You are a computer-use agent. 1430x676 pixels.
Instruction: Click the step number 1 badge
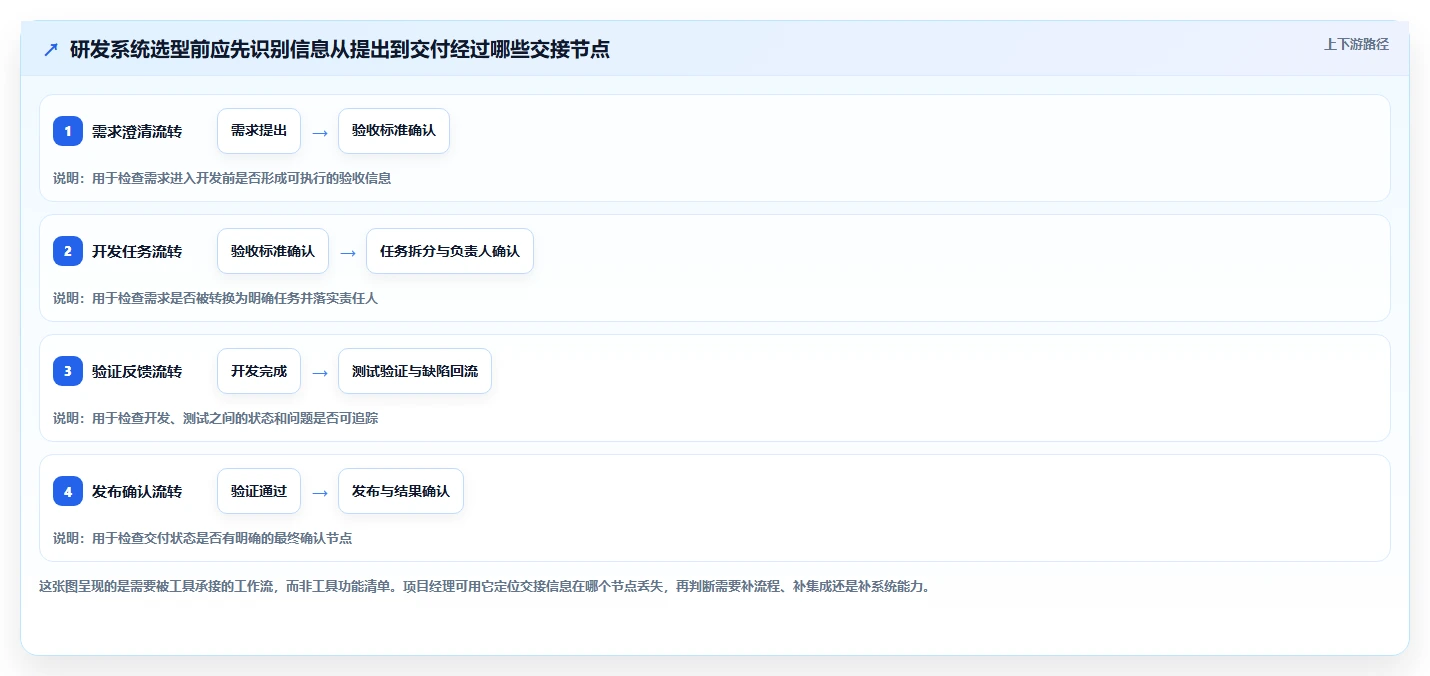click(68, 131)
